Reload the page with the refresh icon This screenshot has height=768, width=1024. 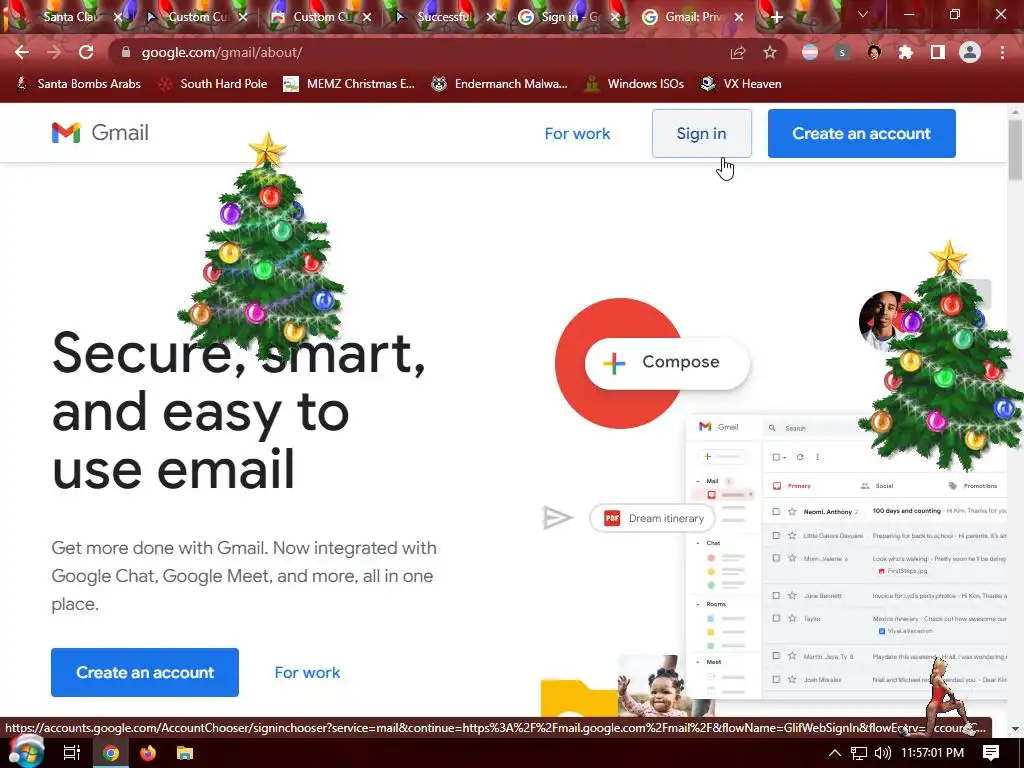tap(86, 52)
